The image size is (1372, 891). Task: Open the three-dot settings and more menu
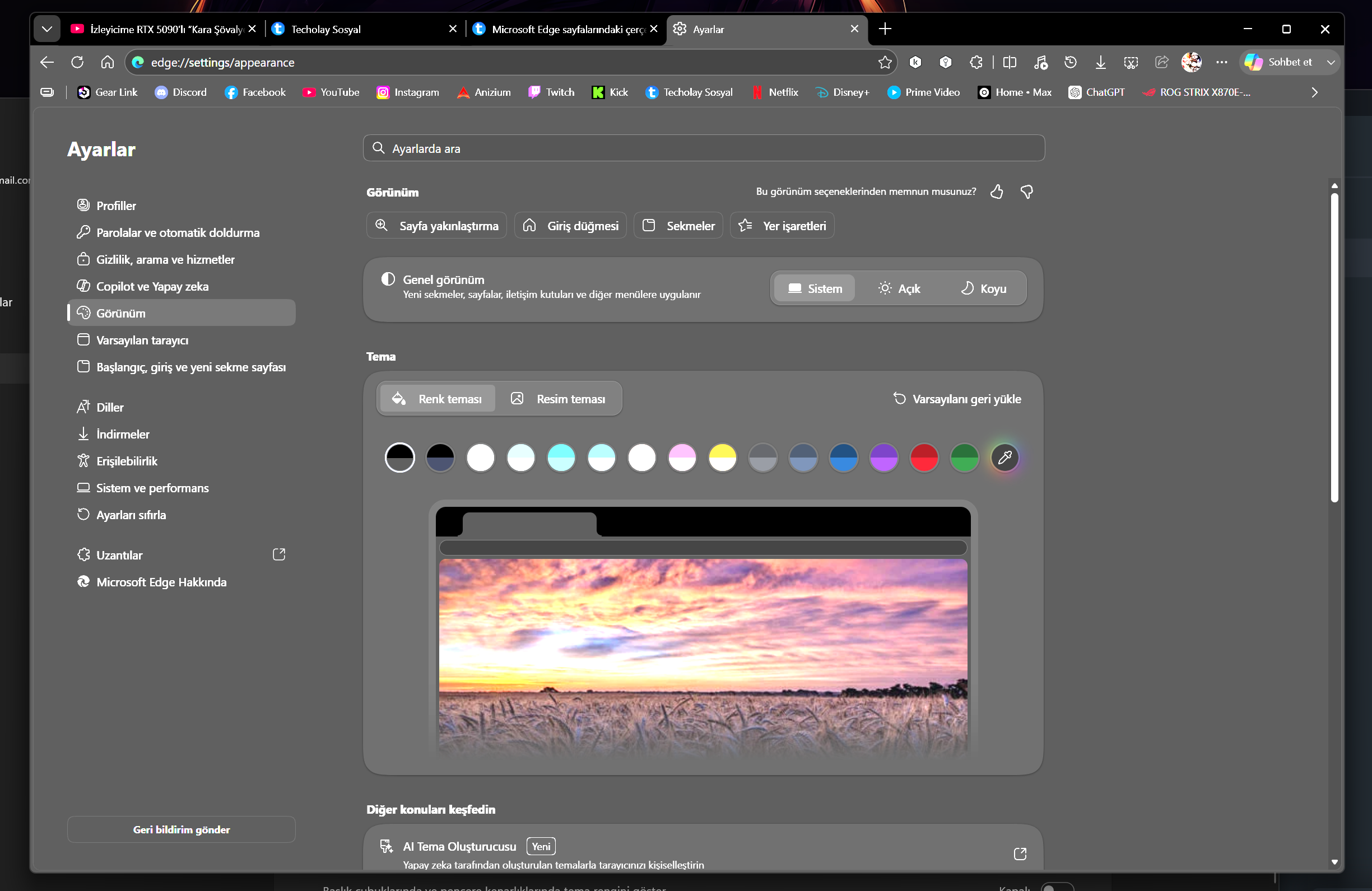tap(1221, 62)
